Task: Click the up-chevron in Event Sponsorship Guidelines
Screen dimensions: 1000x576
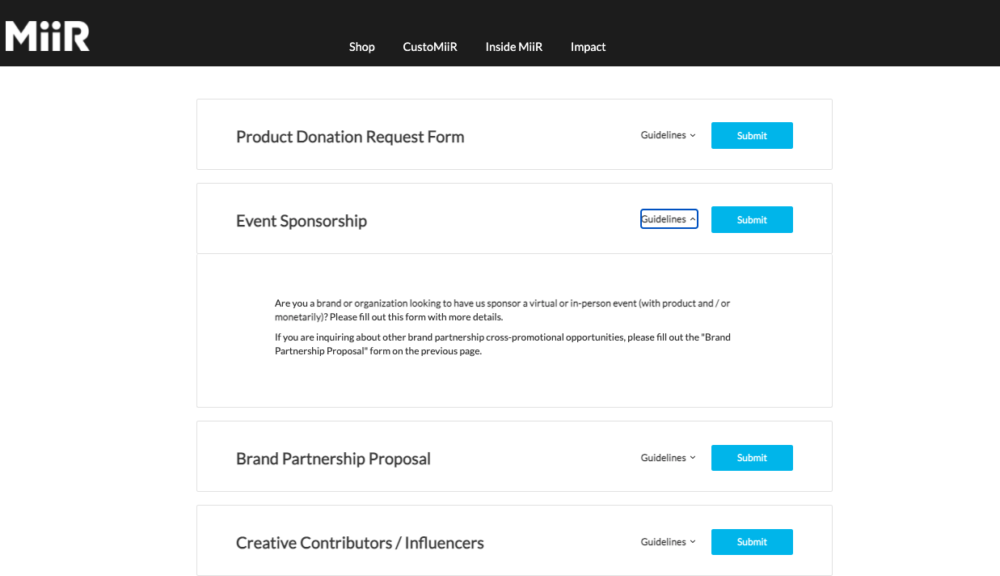Action: point(693,219)
